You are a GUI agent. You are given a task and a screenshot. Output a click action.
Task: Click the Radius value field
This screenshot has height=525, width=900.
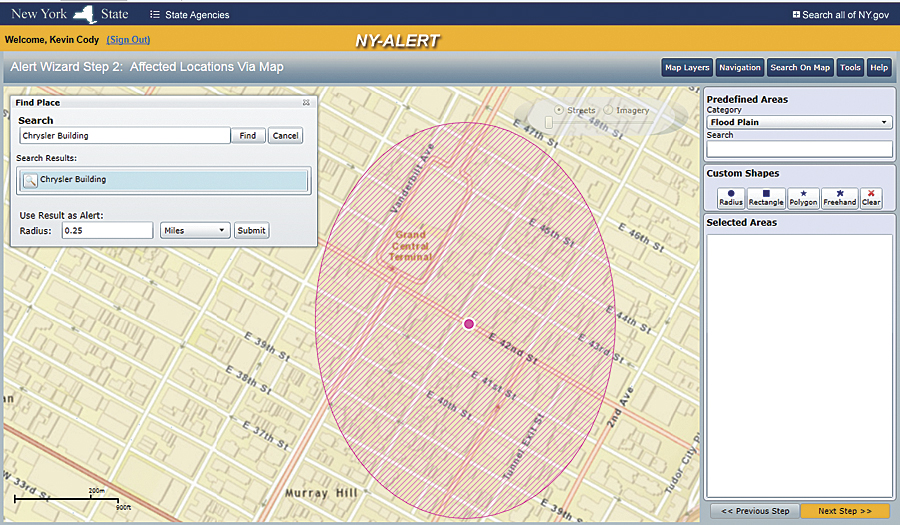click(x=107, y=231)
